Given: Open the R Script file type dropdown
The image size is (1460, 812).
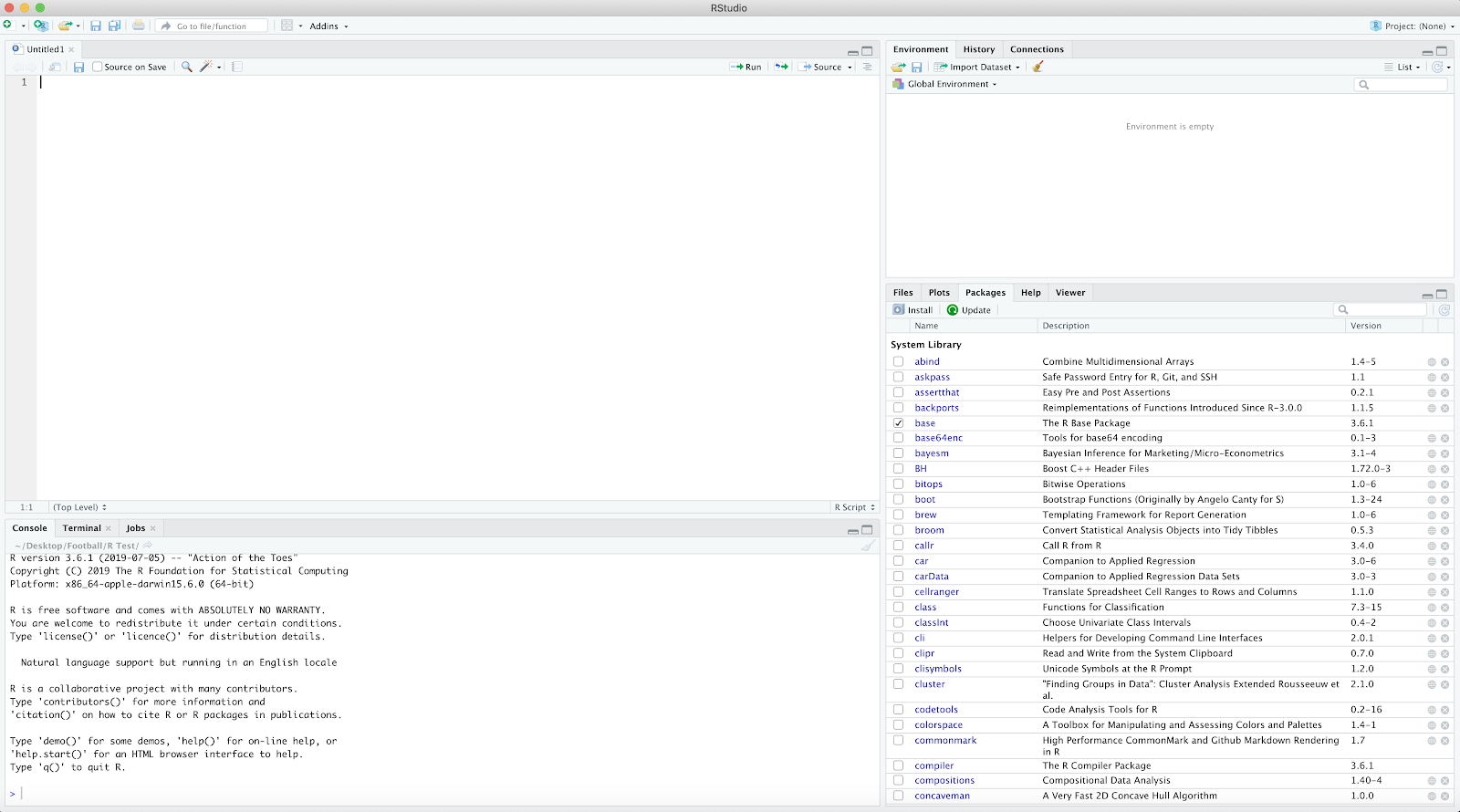Looking at the screenshot, I should (854, 507).
